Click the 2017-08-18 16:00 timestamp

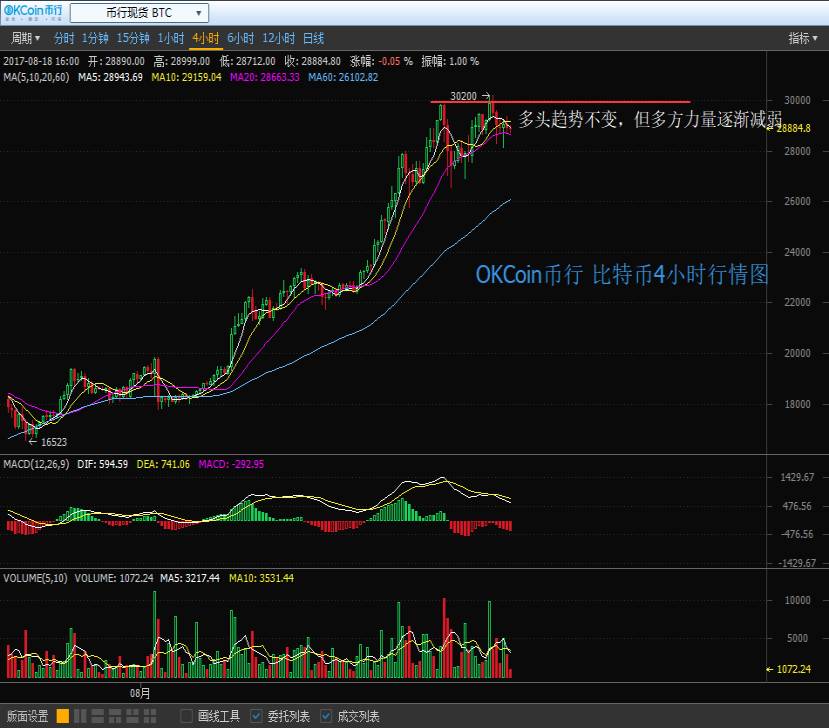[x=41, y=61]
